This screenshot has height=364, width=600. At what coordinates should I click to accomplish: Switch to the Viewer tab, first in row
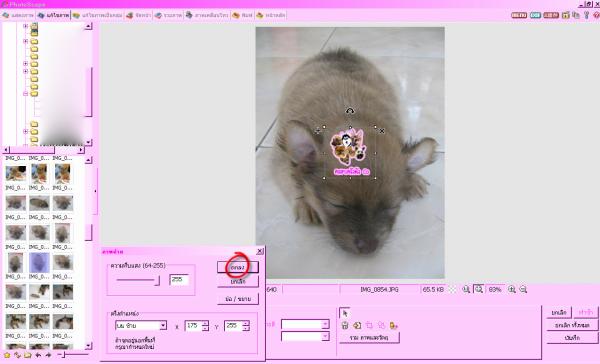pyautogui.click(x=18, y=15)
